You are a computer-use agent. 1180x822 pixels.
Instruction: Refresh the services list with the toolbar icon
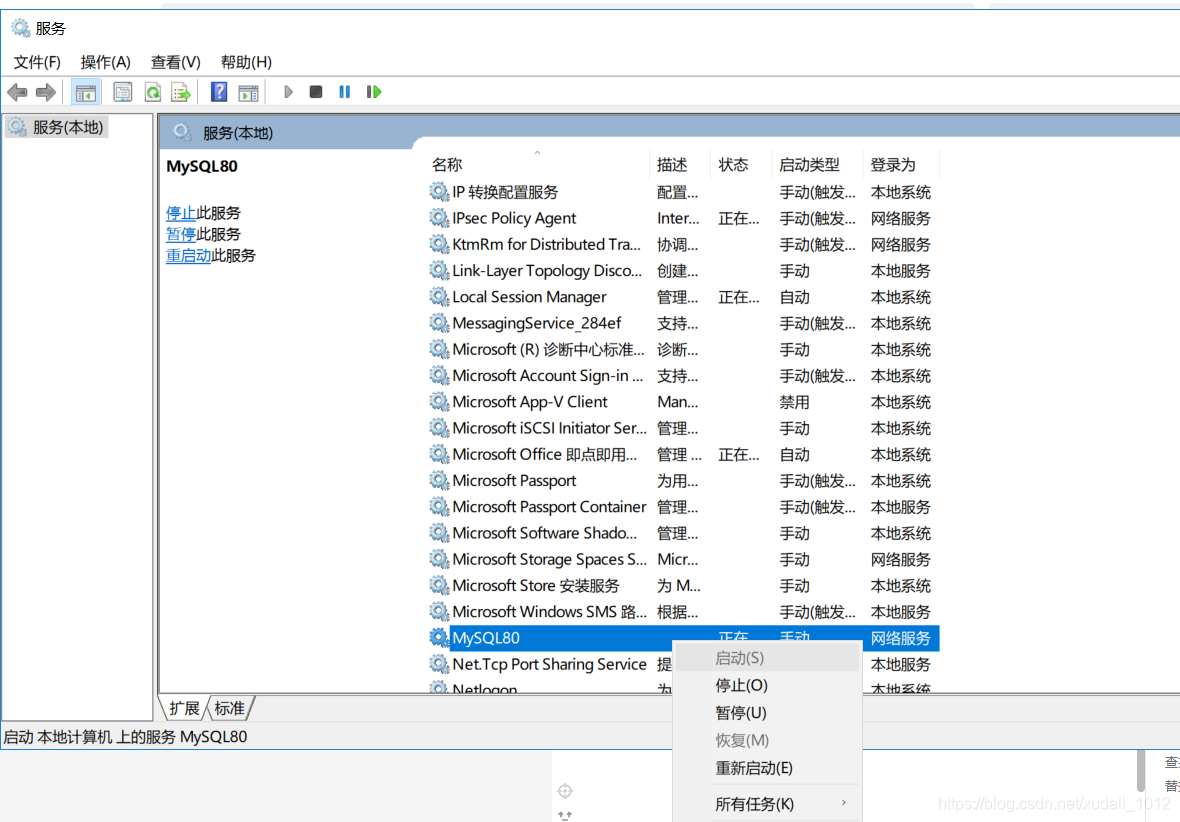tap(152, 91)
